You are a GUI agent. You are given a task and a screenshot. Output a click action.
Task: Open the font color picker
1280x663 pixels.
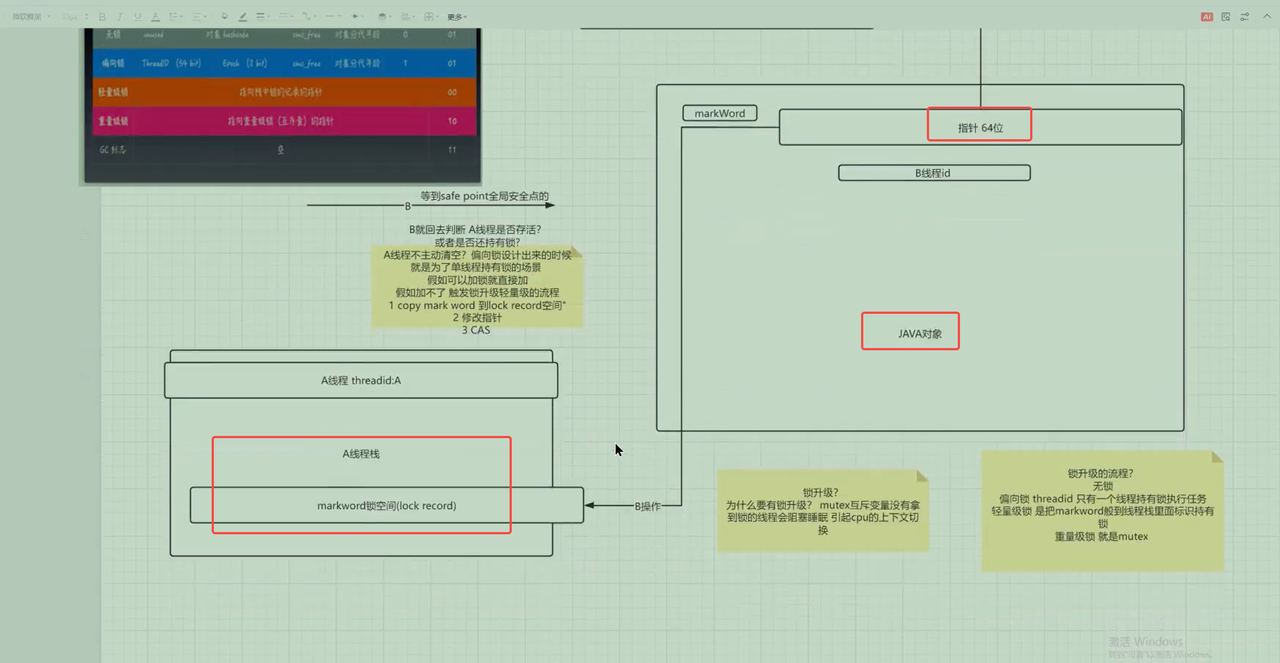(x=155, y=17)
